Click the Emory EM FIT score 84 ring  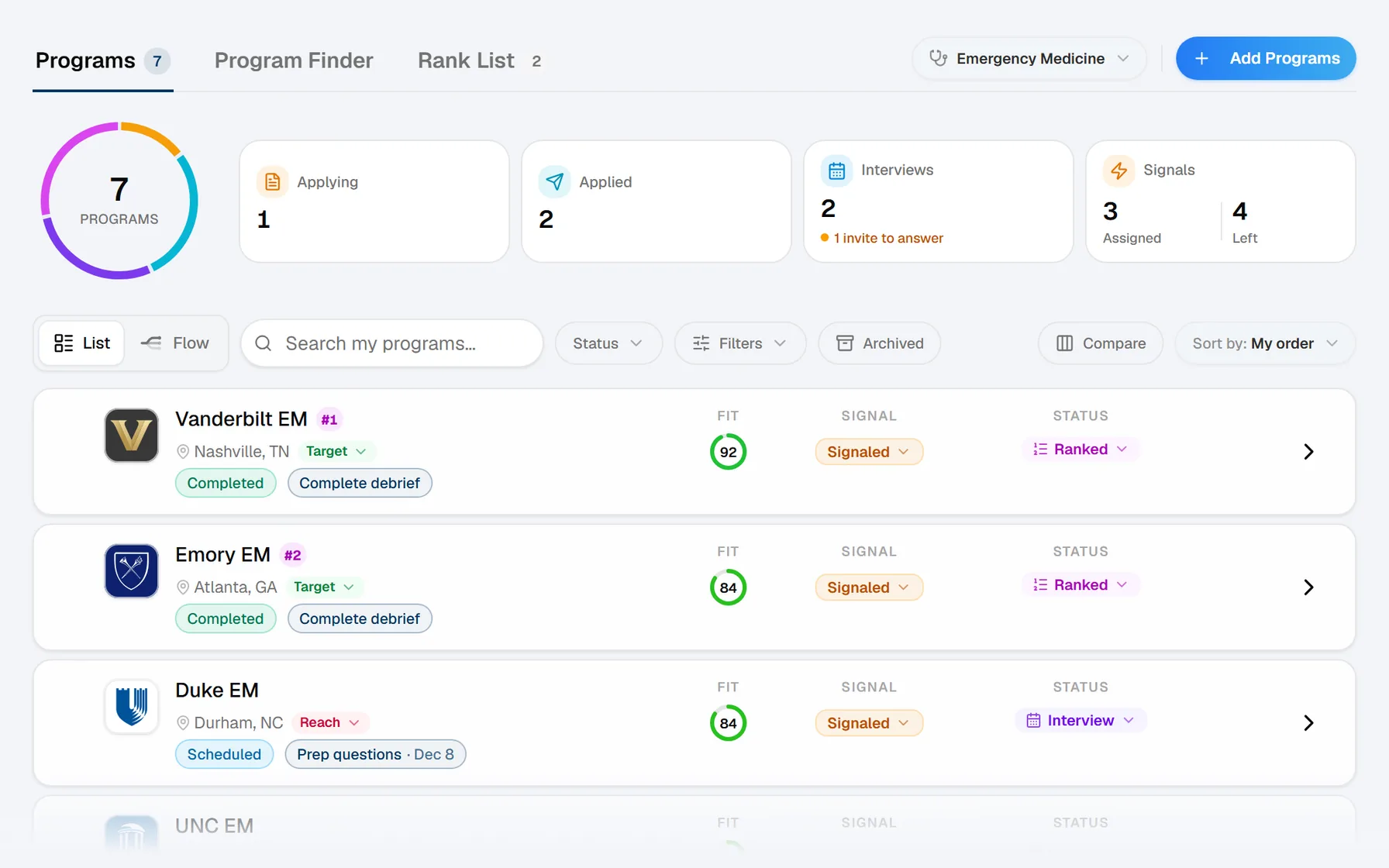pos(728,587)
